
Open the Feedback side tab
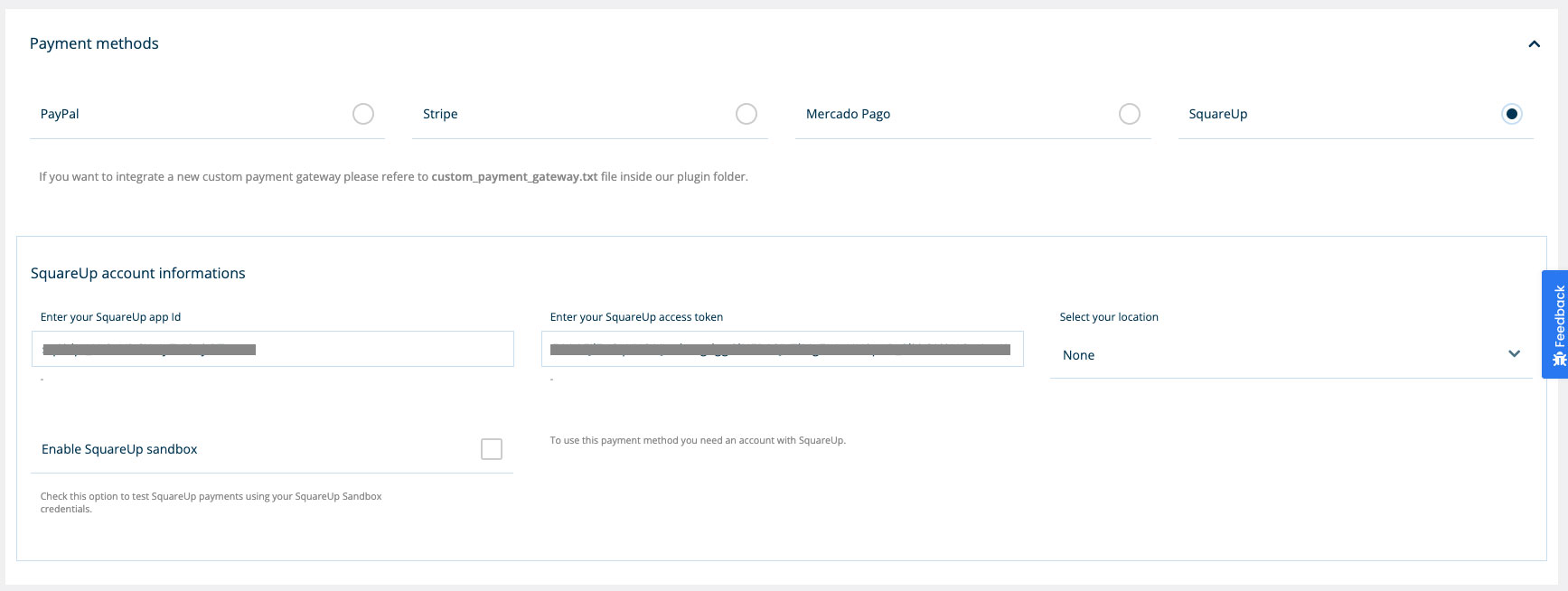click(1554, 324)
